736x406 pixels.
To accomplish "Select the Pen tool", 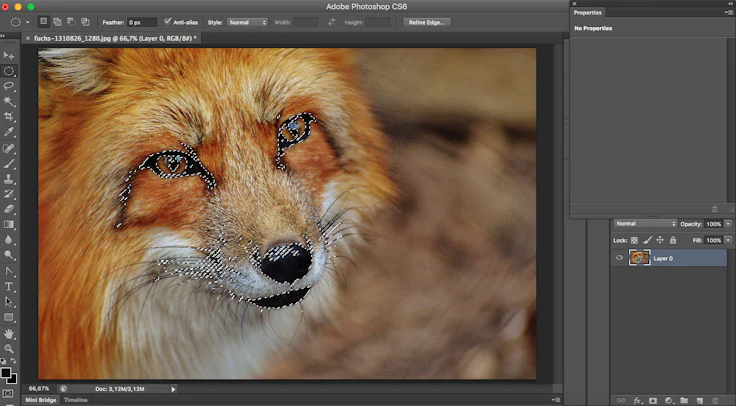I will click(8, 271).
